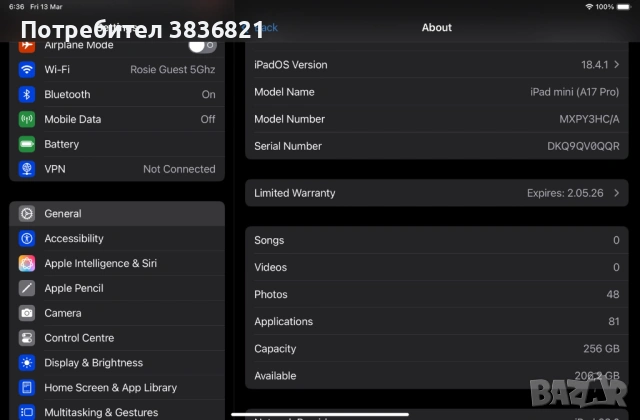This screenshot has width=640, height=420.
Task: Tap the Songs row label
Action: pos(269,240)
